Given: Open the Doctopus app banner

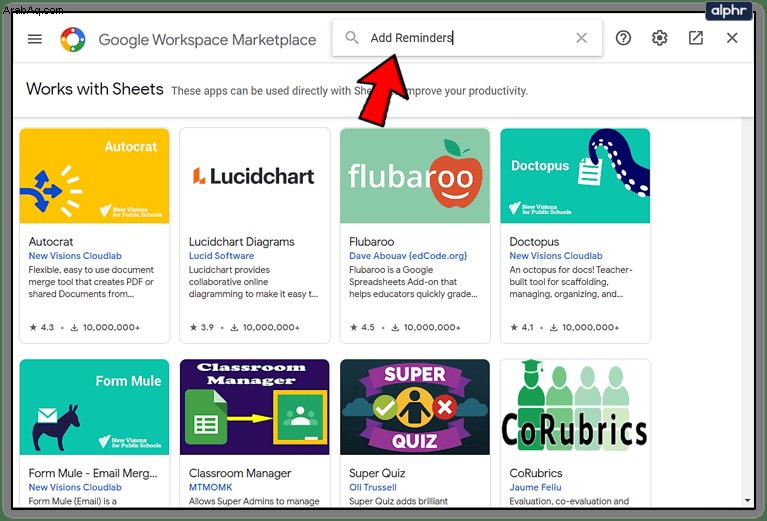Looking at the screenshot, I should tap(575, 176).
